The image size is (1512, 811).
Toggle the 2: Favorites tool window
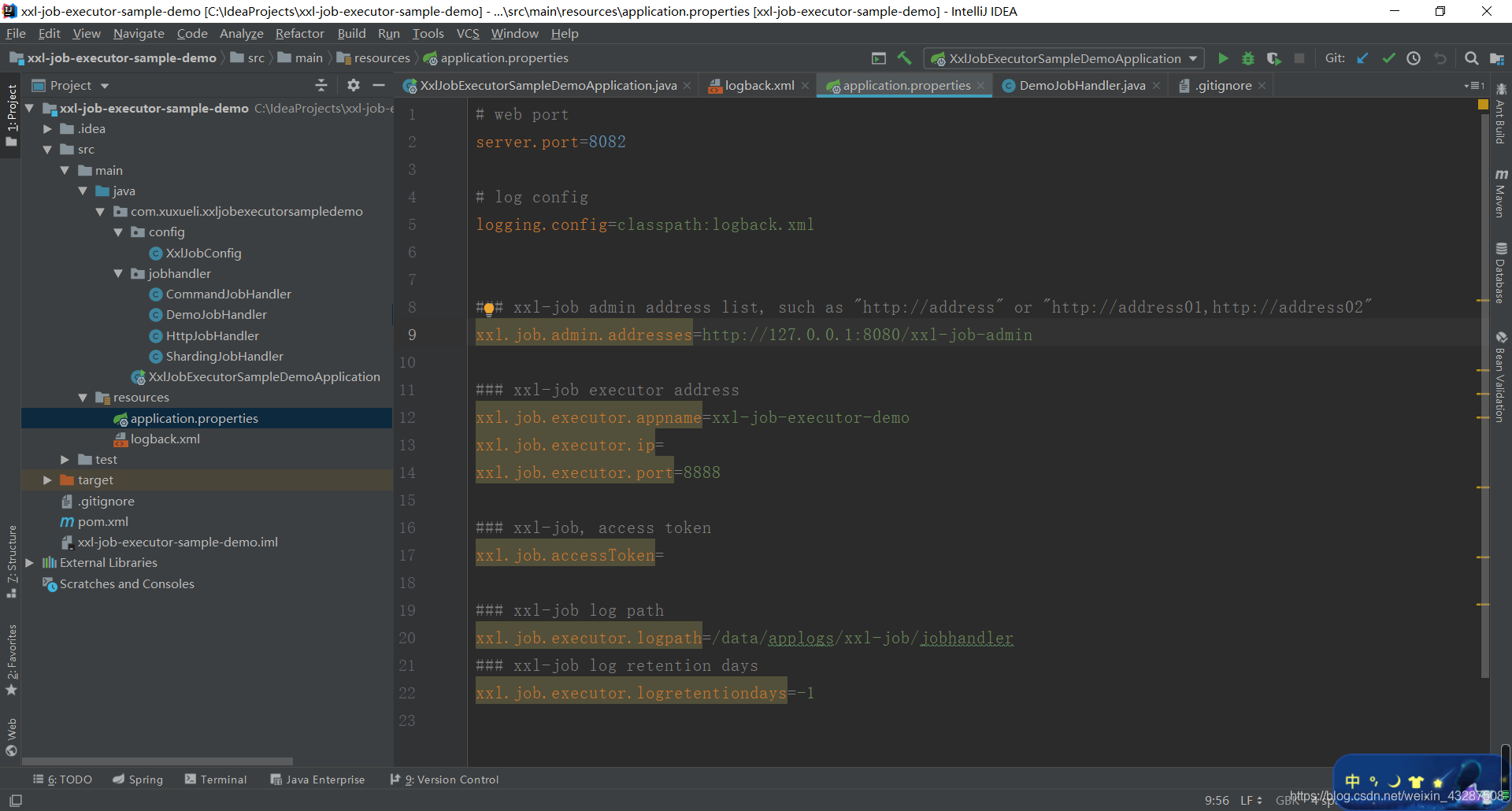(11, 660)
